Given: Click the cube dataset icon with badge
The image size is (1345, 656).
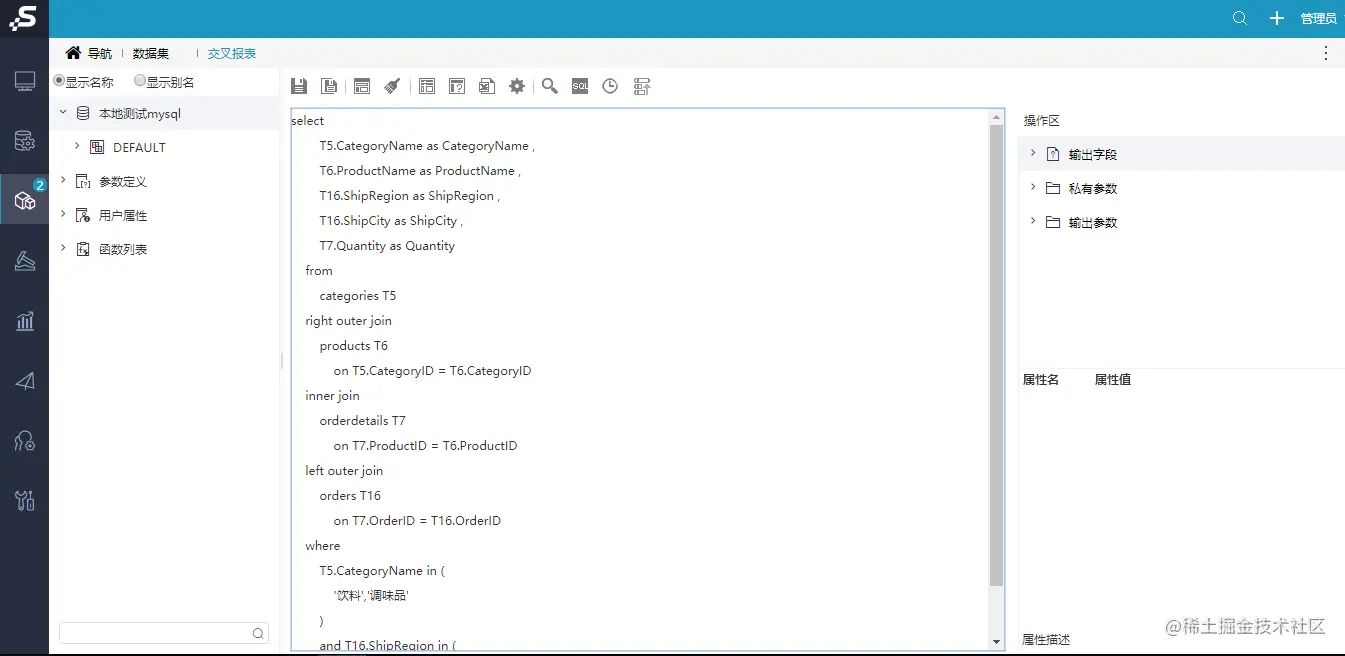Looking at the screenshot, I should point(25,200).
